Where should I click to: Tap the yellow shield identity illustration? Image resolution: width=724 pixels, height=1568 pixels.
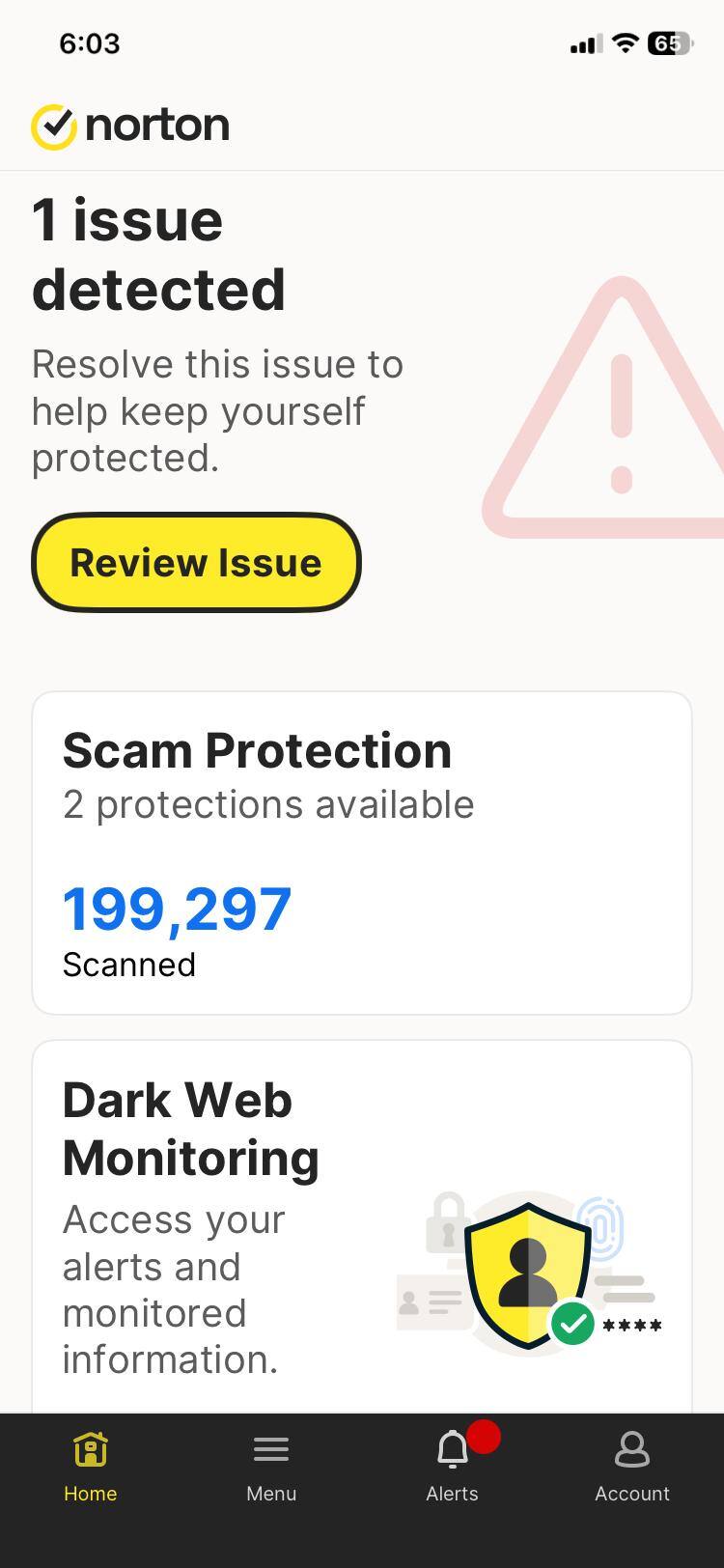point(528,1274)
